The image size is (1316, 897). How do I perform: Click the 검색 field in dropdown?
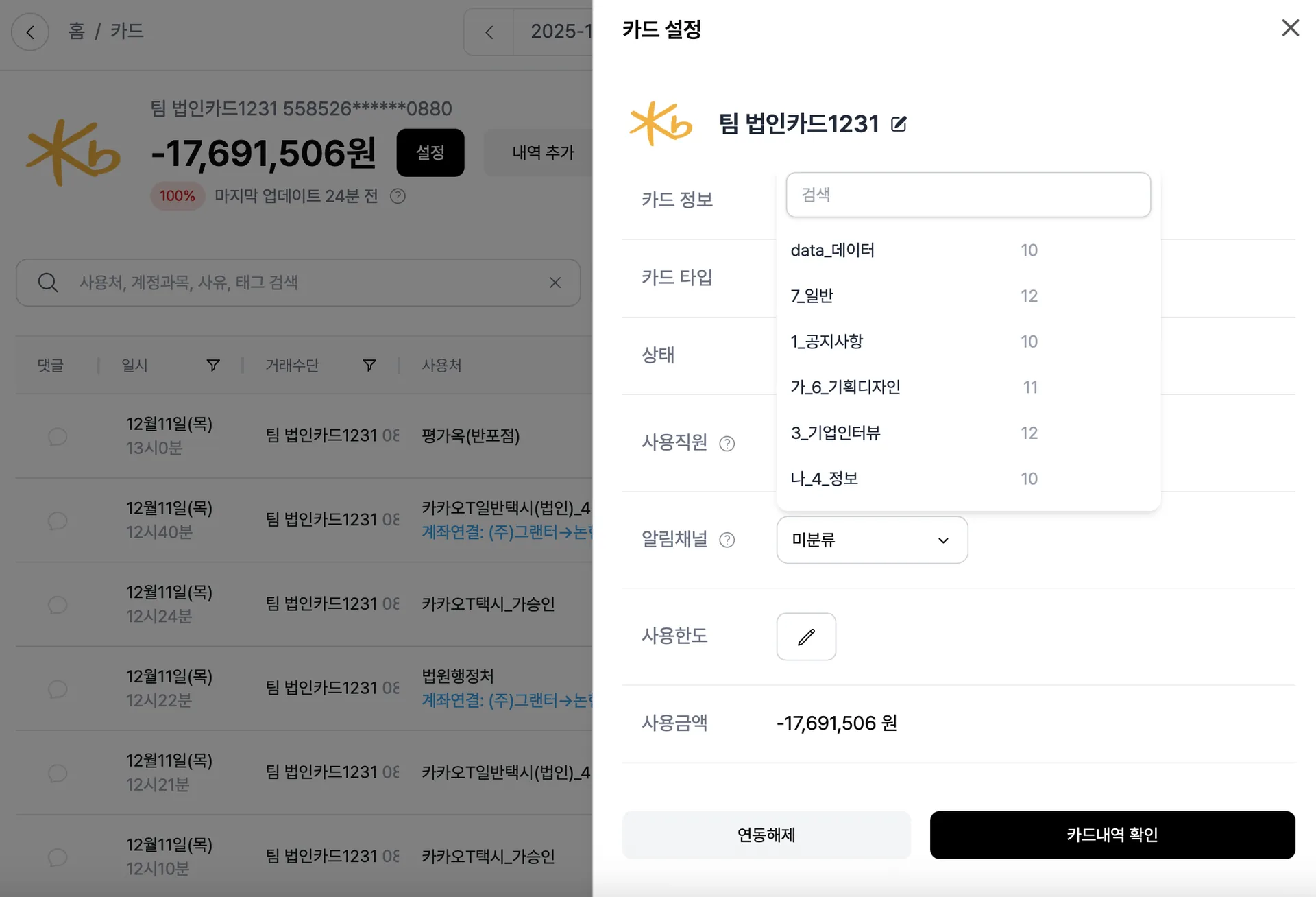[x=968, y=195]
